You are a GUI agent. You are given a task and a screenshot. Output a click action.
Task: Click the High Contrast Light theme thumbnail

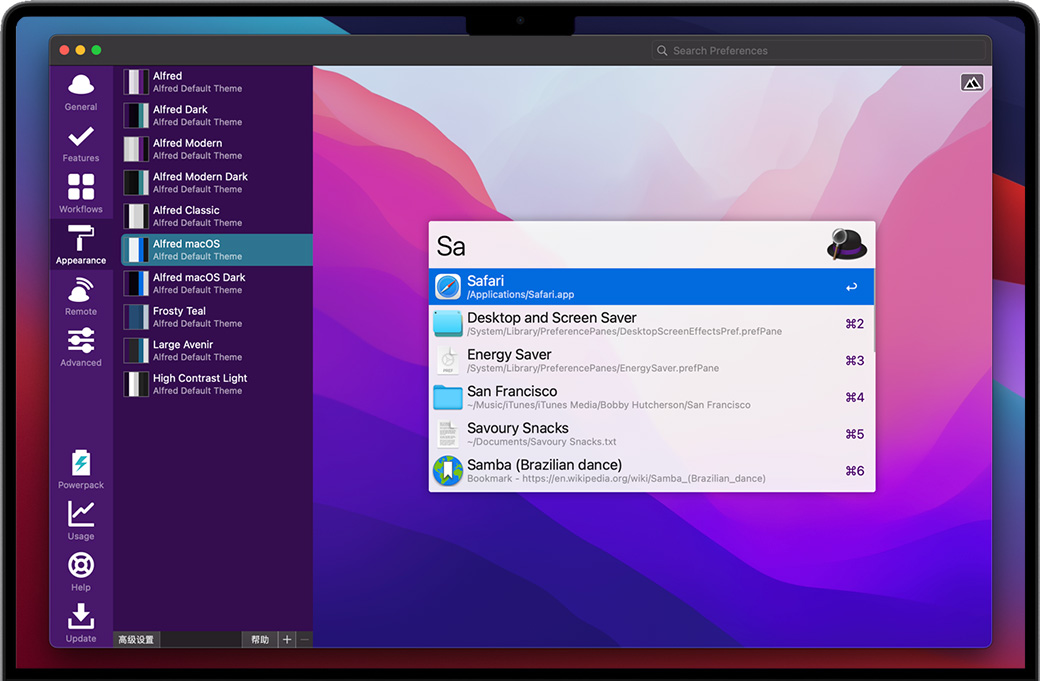(136, 384)
